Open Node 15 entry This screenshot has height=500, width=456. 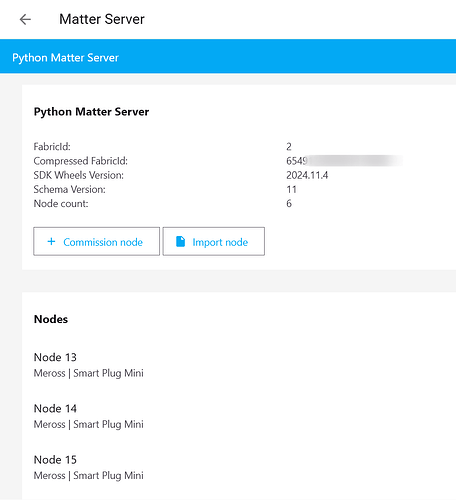[55, 460]
